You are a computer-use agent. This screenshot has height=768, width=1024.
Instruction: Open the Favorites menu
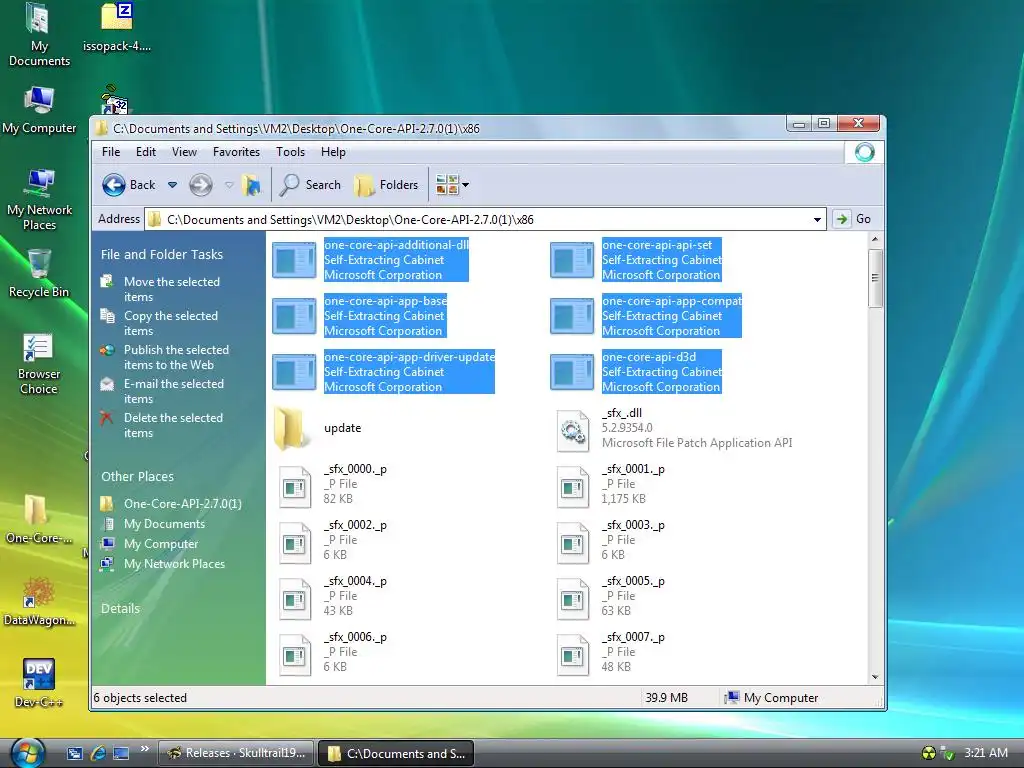coord(236,152)
